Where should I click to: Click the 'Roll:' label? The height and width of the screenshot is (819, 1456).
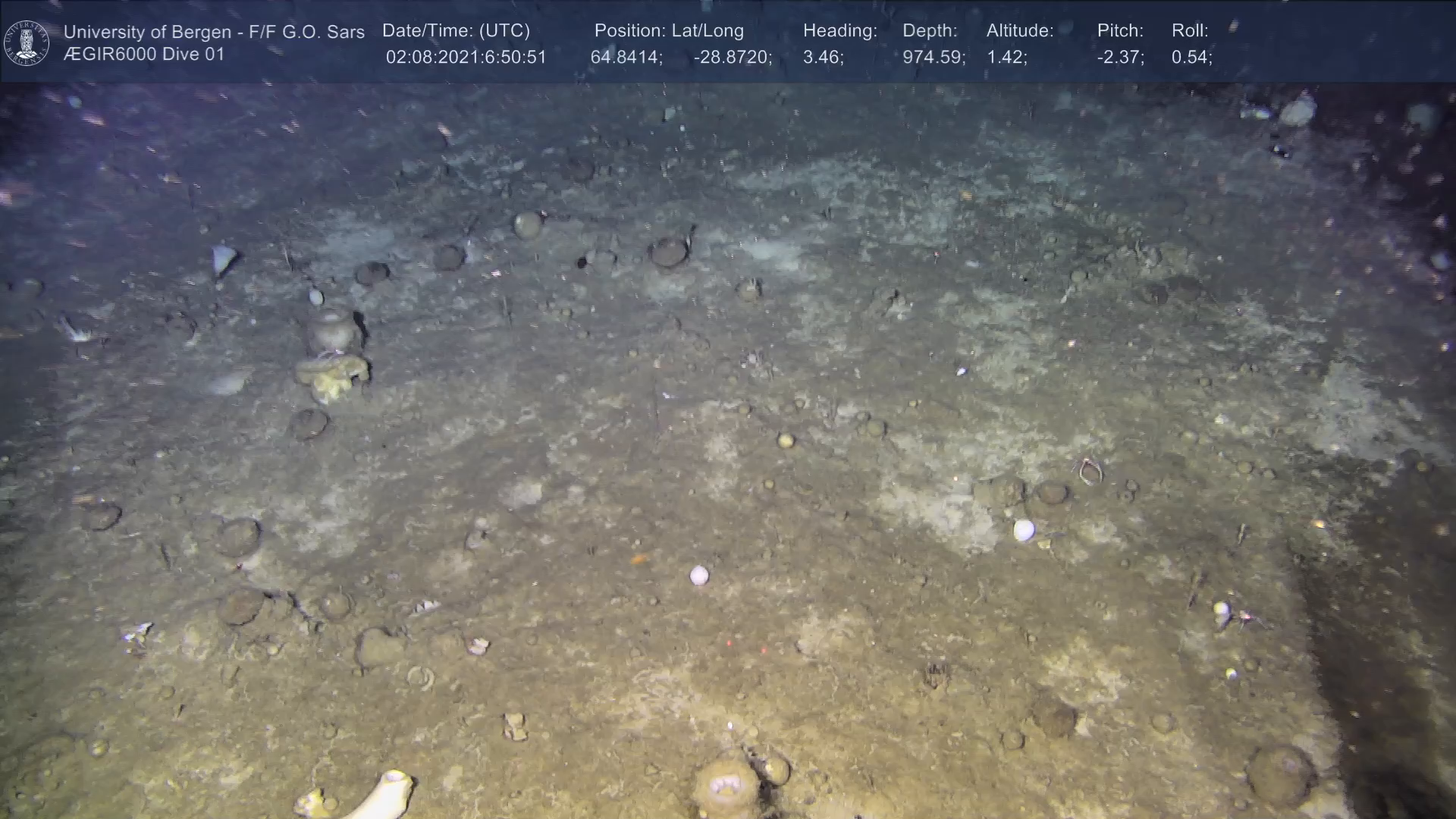pyautogui.click(x=1190, y=31)
